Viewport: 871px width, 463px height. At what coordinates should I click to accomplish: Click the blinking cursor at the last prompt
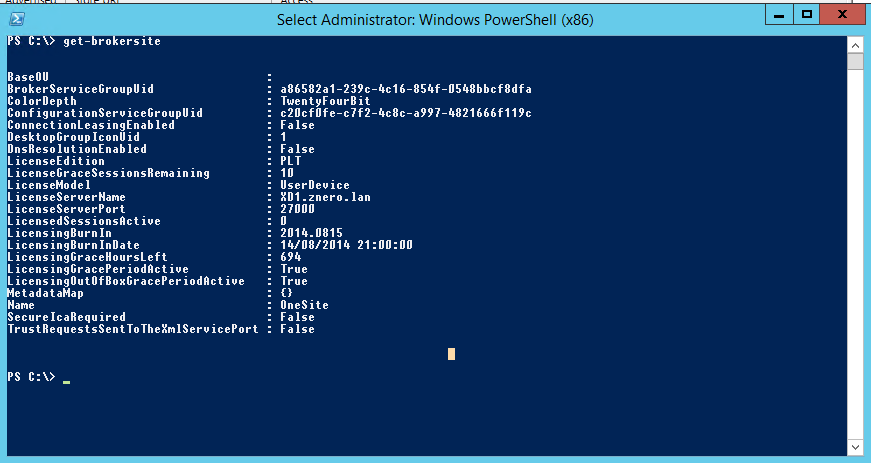(x=66, y=381)
